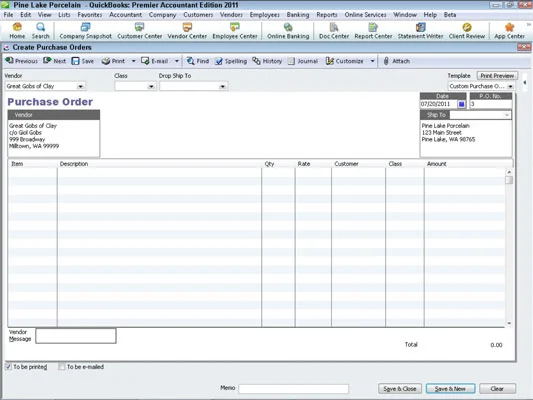Click the Vendor Message field

tap(76, 336)
